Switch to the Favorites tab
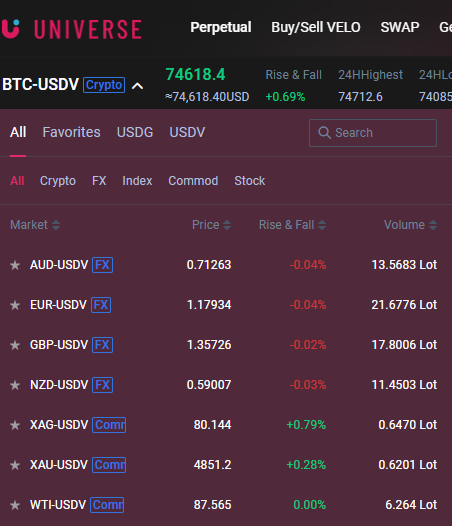The image size is (452, 526). 71,132
